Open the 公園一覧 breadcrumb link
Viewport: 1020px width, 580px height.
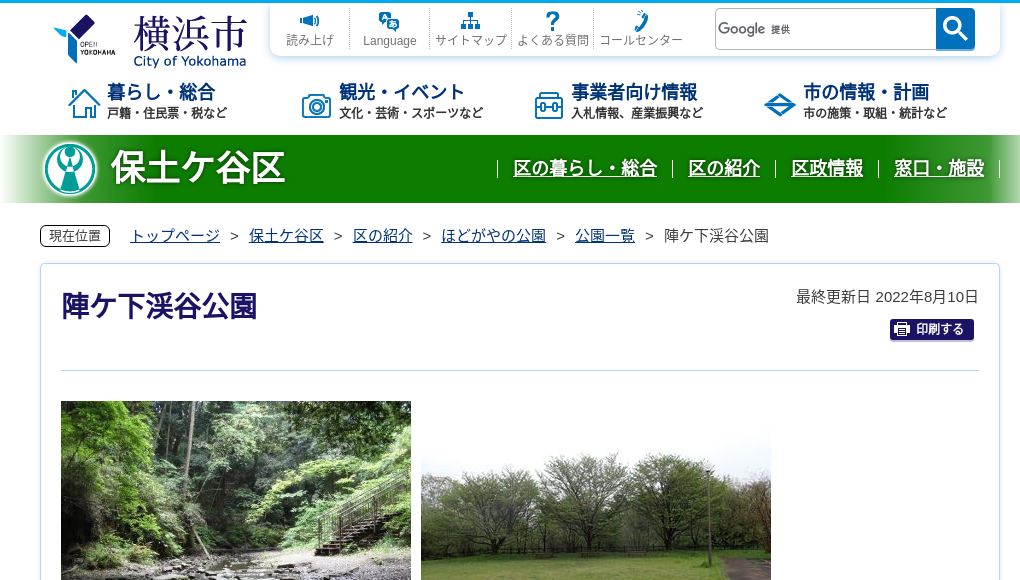(604, 235)
